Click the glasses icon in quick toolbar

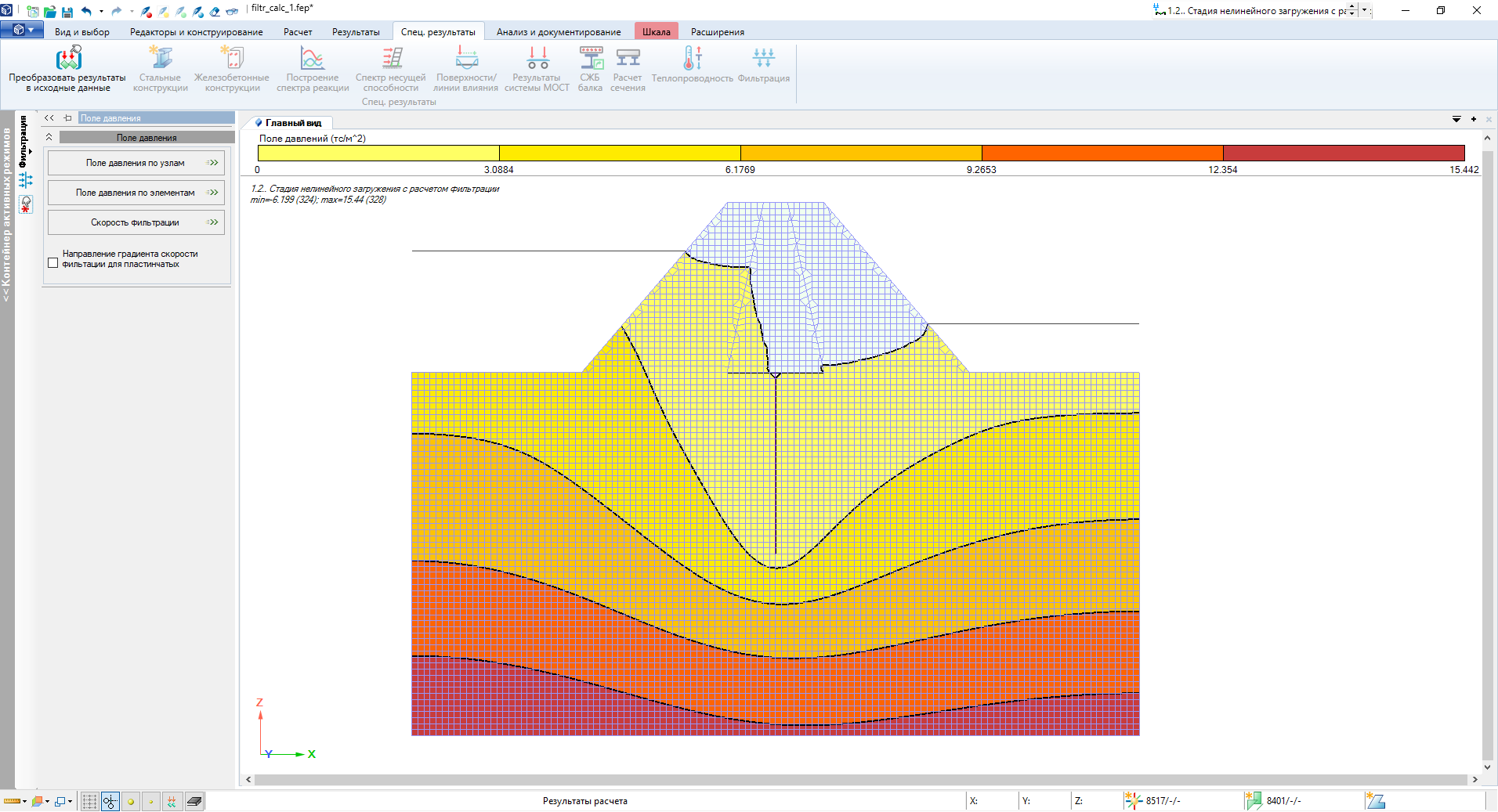click(x=232, y=12)
